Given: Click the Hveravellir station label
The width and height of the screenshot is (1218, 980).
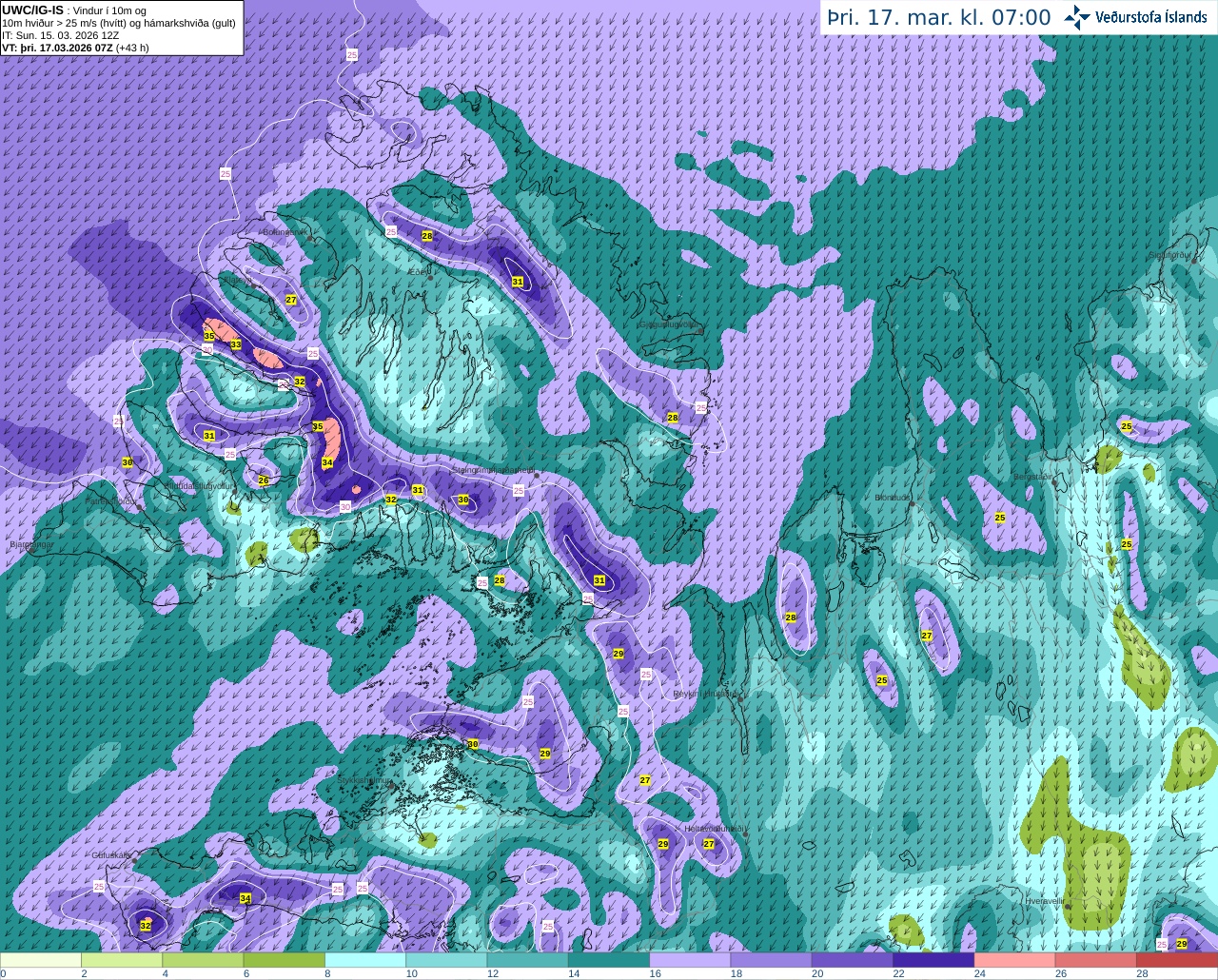Looking at the screenshot, I should (x=1045, y=900).
